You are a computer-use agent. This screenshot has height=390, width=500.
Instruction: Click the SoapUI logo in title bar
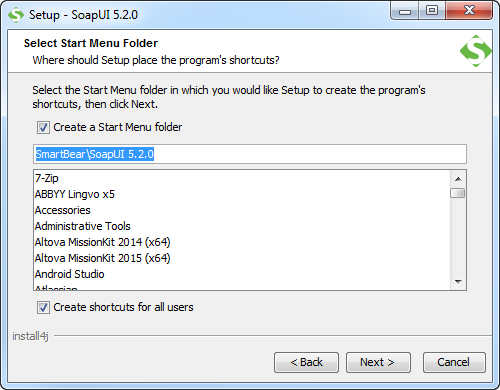[x=16, y=15]
